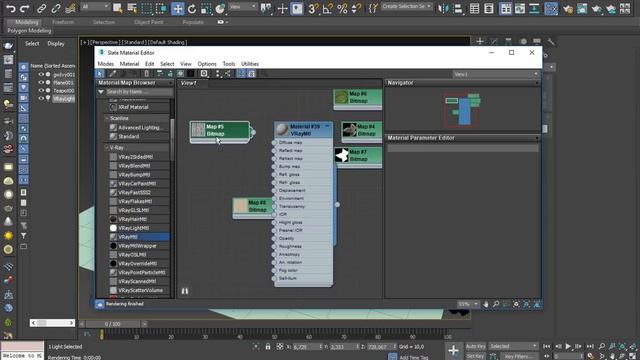Open the Object Paint ribbon tab
640x360 pixels.
pos(149,22)
